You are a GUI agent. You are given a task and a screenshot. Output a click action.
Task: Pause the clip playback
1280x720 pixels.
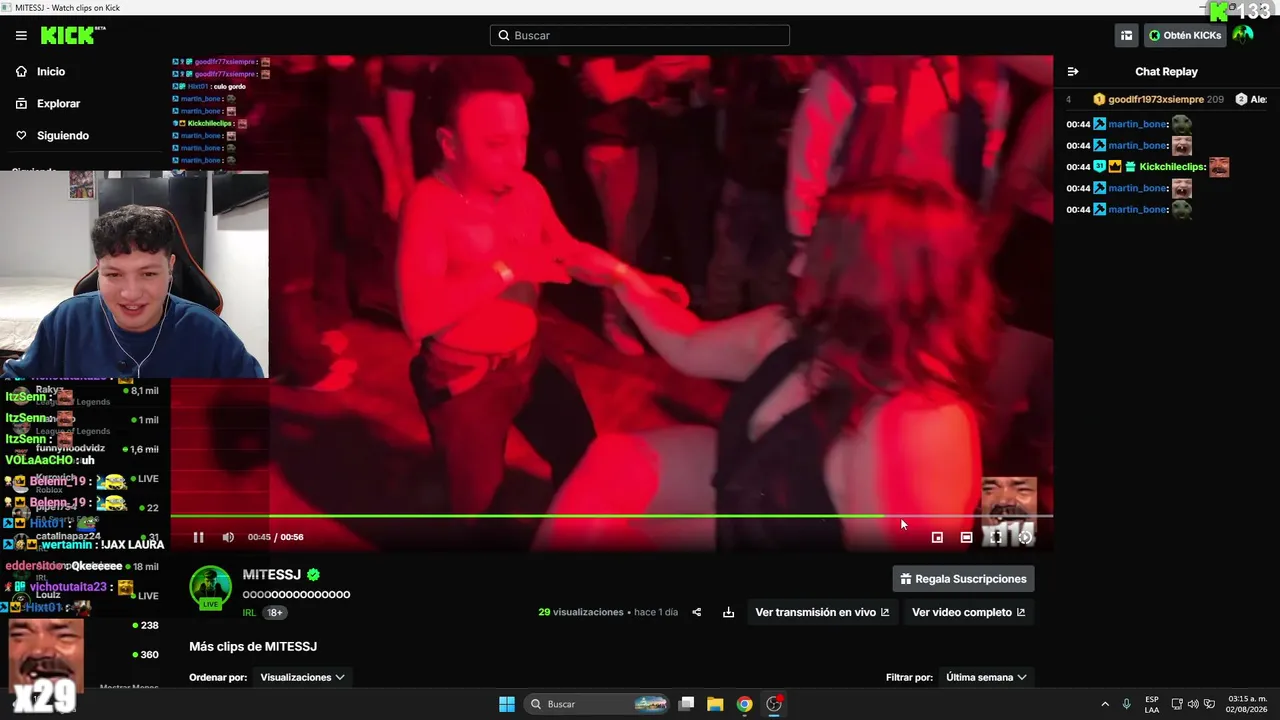click(x=198, y=537)
